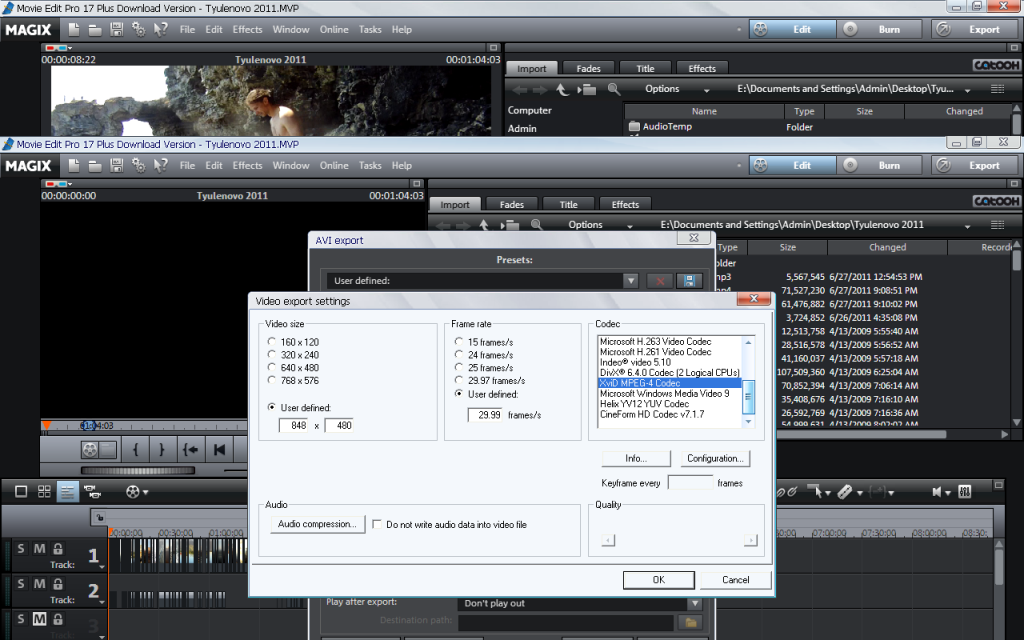
Task: Enable the 640 x 480 video size option
Action: tap(272, 365)
